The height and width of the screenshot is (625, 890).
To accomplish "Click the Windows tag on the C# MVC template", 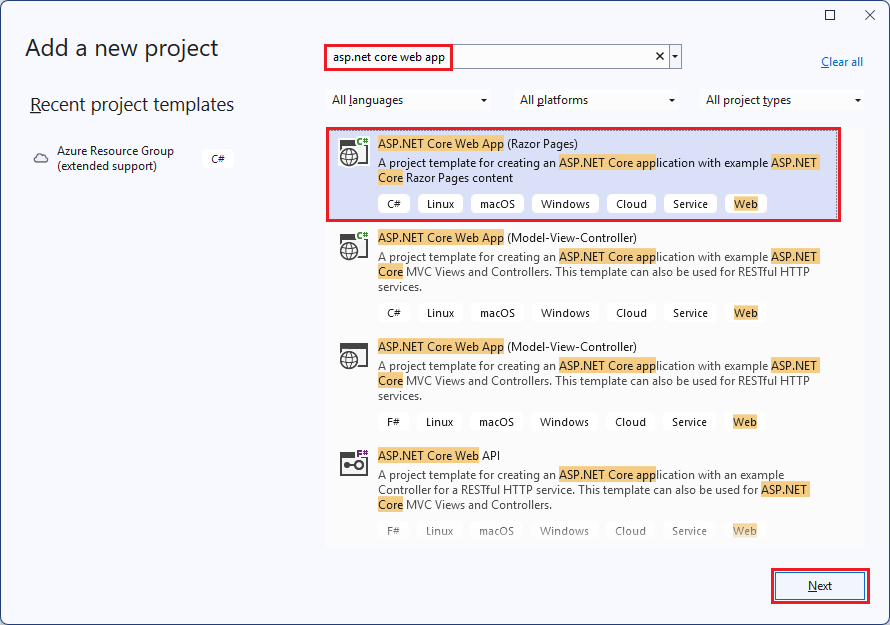I will 564,312.
